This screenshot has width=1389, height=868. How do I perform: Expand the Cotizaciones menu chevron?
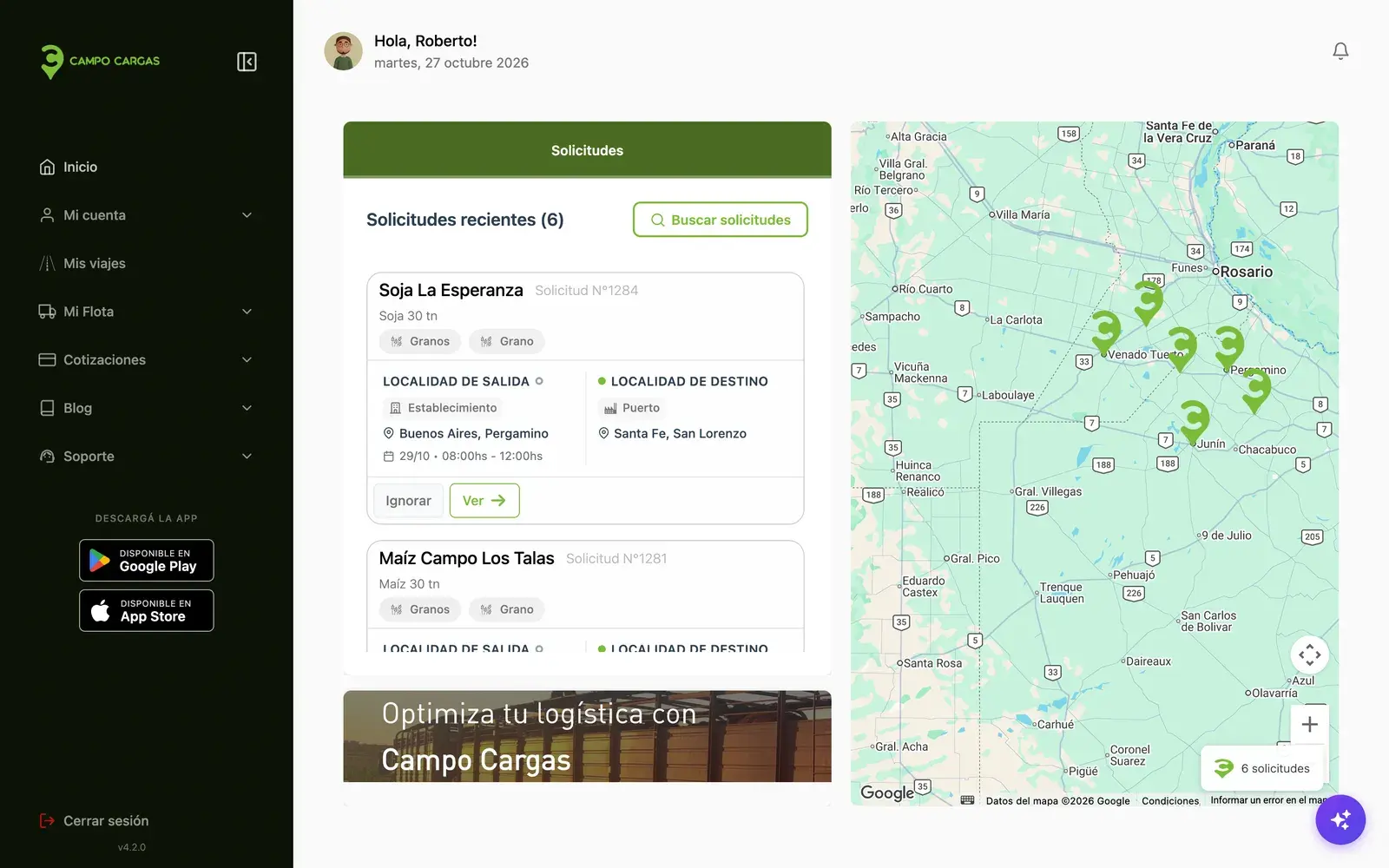247,359
